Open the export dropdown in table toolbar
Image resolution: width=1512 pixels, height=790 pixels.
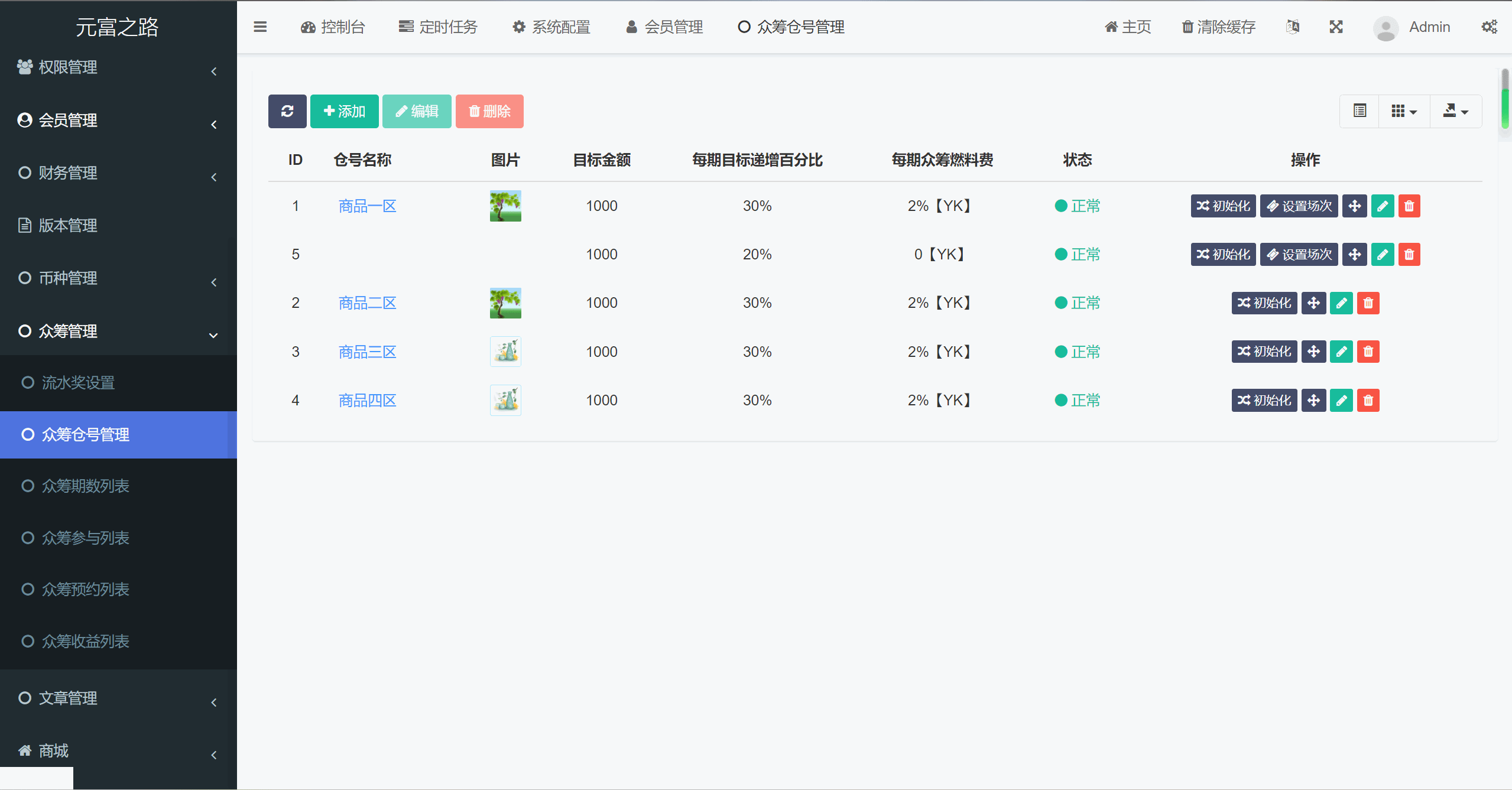pyautogui.click(x=1455, y=111)
